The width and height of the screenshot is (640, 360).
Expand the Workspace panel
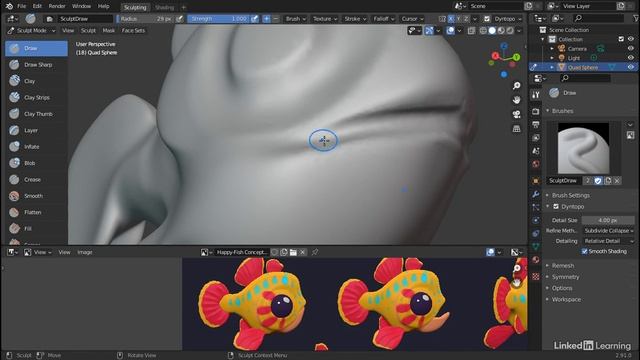[x=566, y=300]
